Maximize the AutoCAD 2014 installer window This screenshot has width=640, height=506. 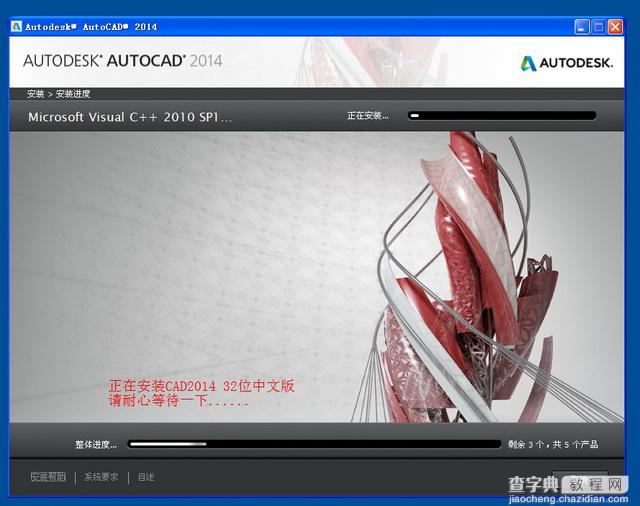coord(598,27)
